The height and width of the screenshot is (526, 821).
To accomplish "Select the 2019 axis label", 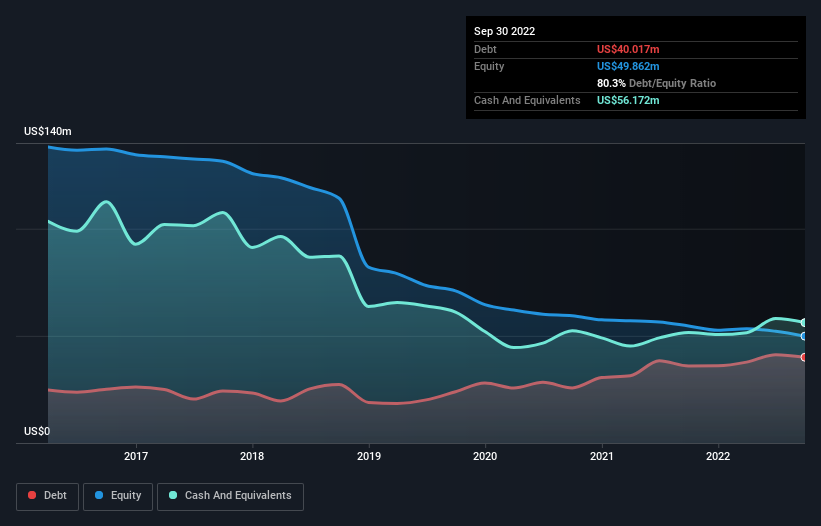I will click(x=369, y=456).
